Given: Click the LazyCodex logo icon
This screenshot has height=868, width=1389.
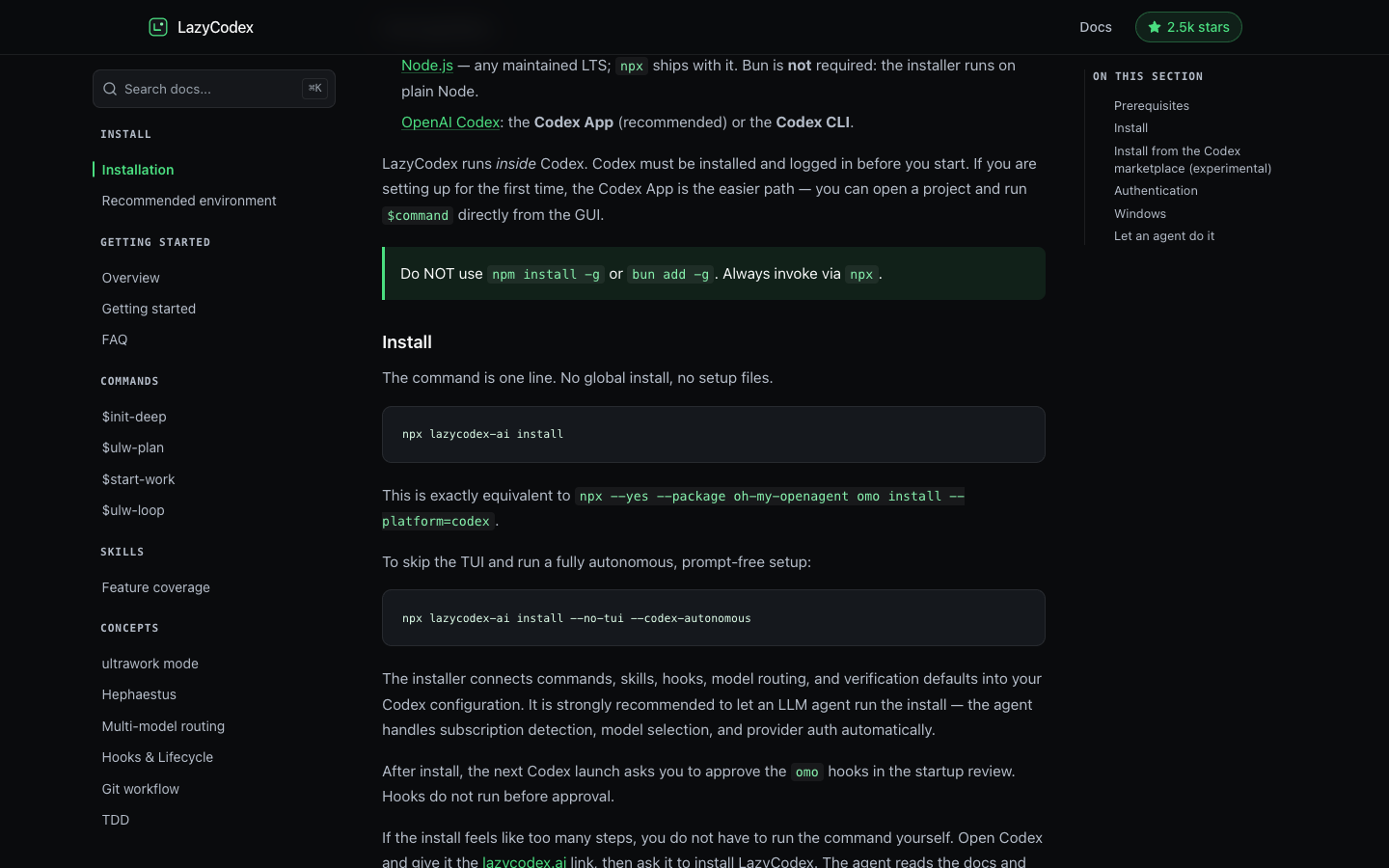Looking at the screenshot, I should pyautogui.click(x=158, y=27).
